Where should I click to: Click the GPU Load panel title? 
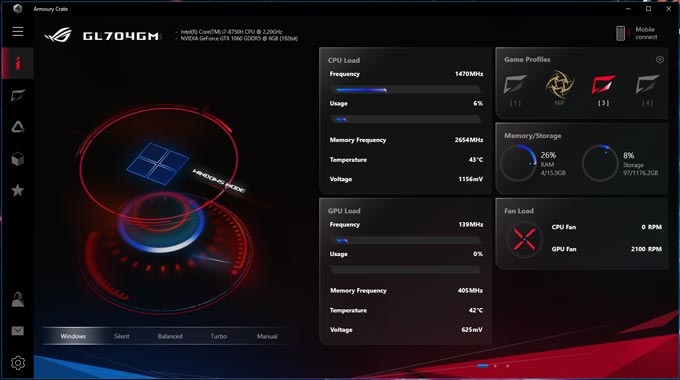(x=344, y=211)
